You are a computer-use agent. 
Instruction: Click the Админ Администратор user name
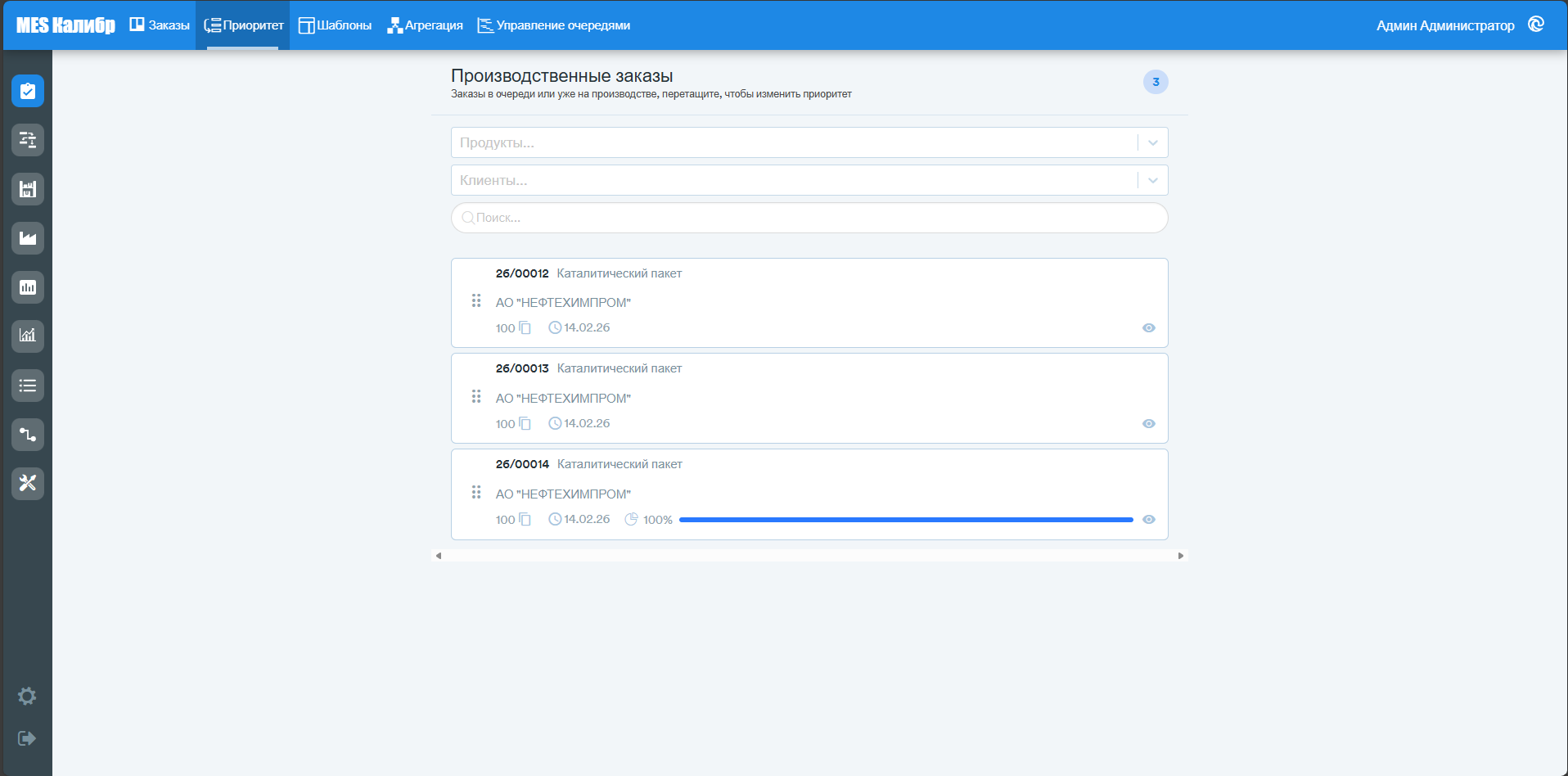point(1445,25)
